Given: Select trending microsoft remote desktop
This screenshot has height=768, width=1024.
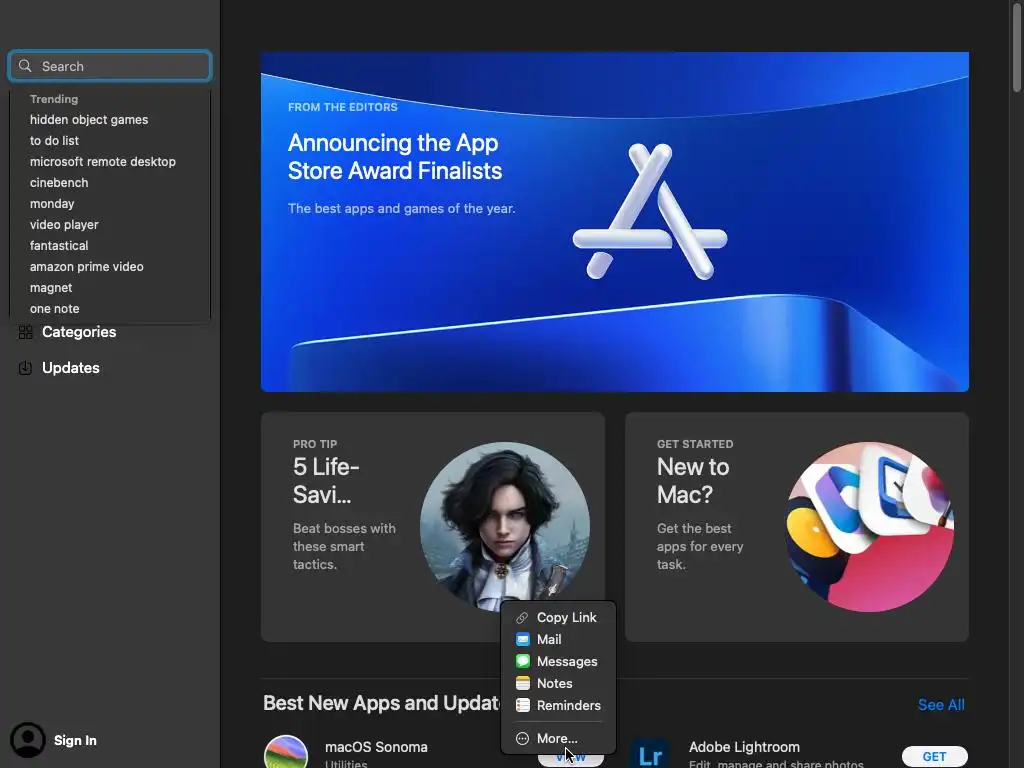Looking at the screenshot, I should coord(103,161).
